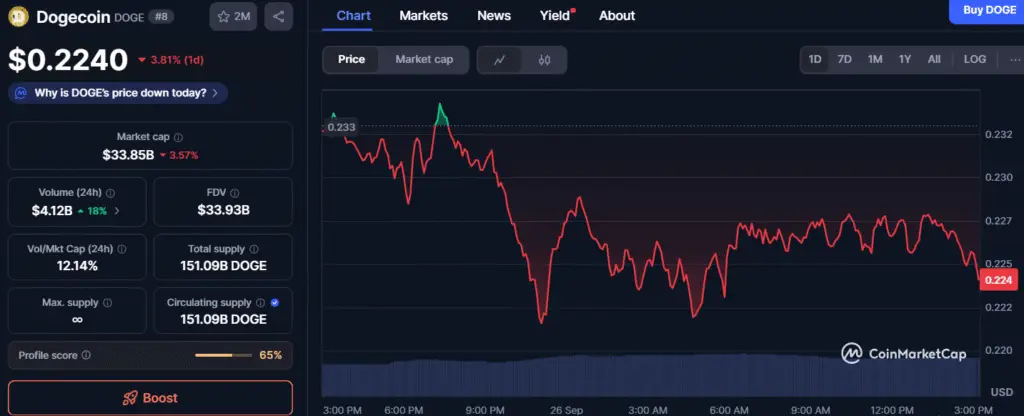Select the 7D time range
Screen dimensions: 1024x416
tap(844, 59)
